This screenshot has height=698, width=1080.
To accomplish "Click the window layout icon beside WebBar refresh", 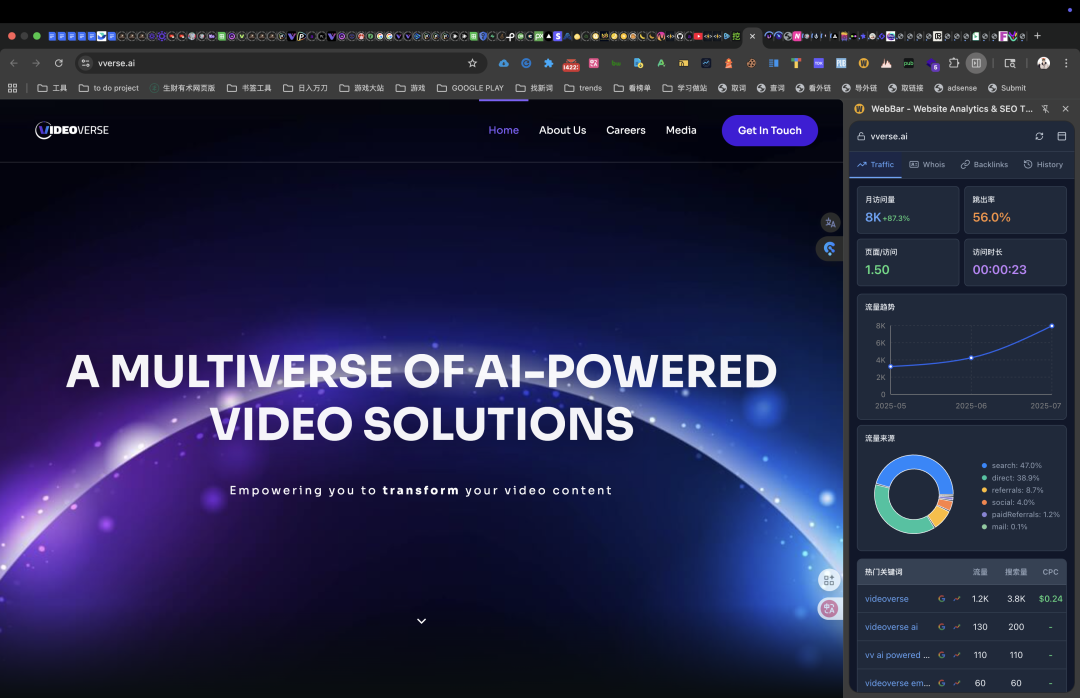I will tap(1061, 136).
